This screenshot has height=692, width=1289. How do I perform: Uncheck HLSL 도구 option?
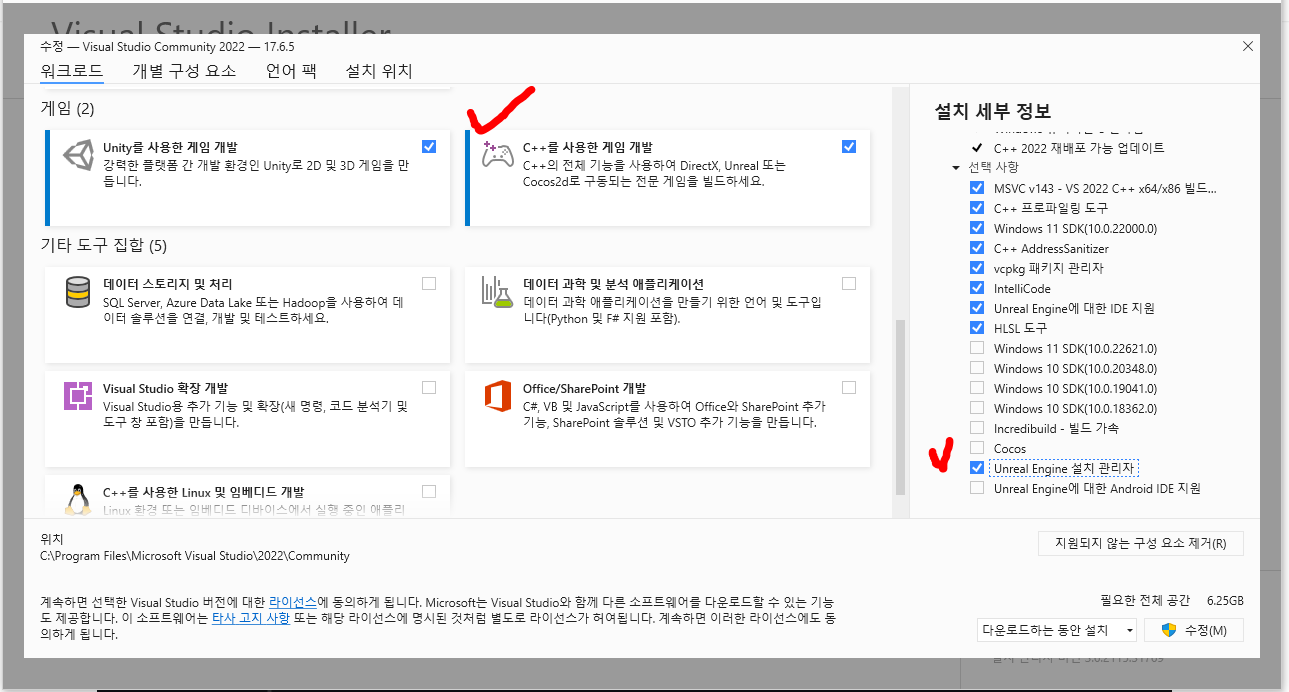(x=977, y=328)
